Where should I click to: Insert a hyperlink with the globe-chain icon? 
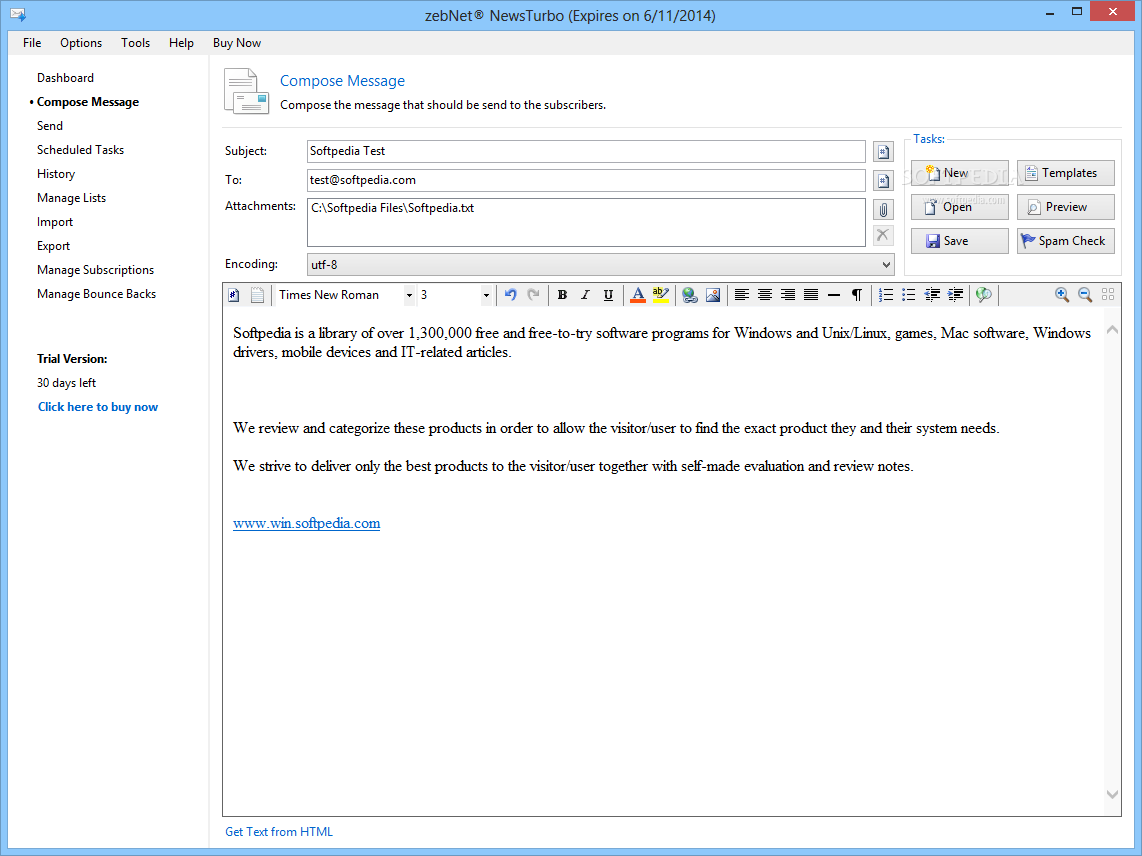tap(690, 294)
